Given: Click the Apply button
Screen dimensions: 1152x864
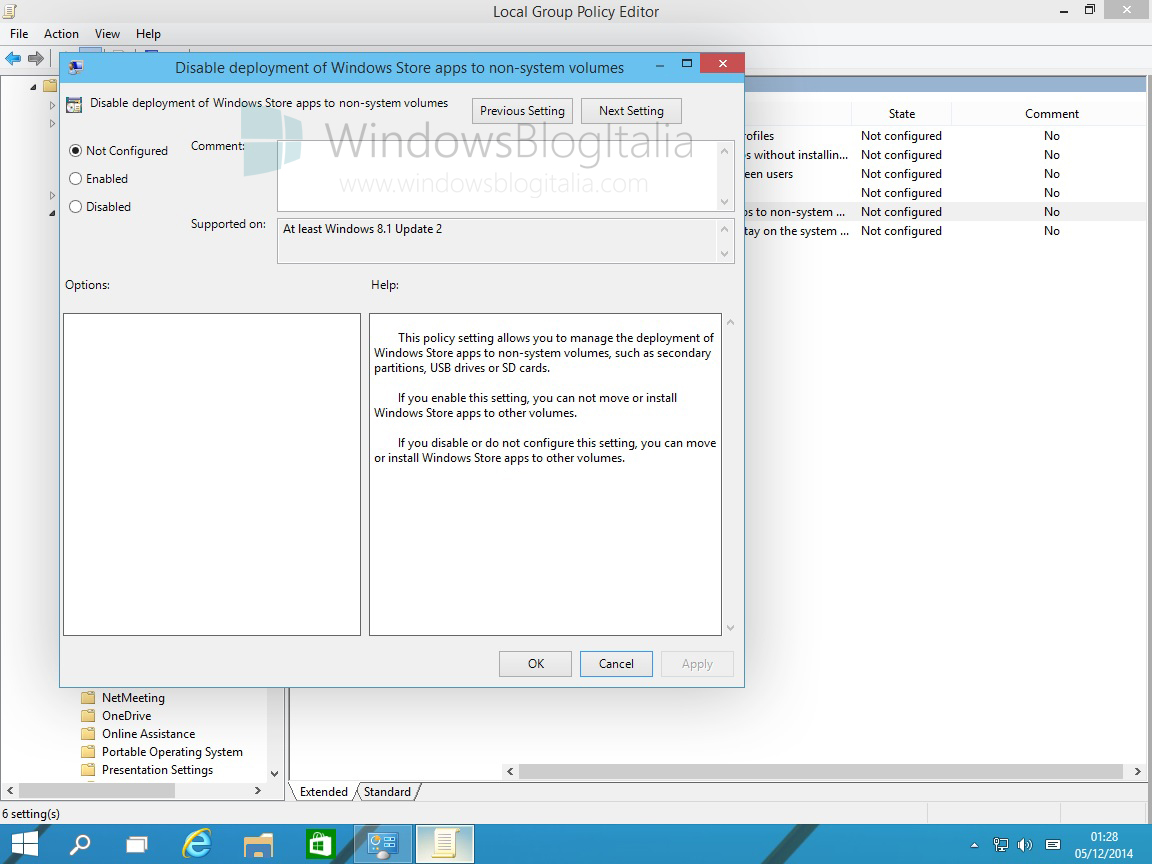Looking at the screenshot, I should tap(697, 663).
